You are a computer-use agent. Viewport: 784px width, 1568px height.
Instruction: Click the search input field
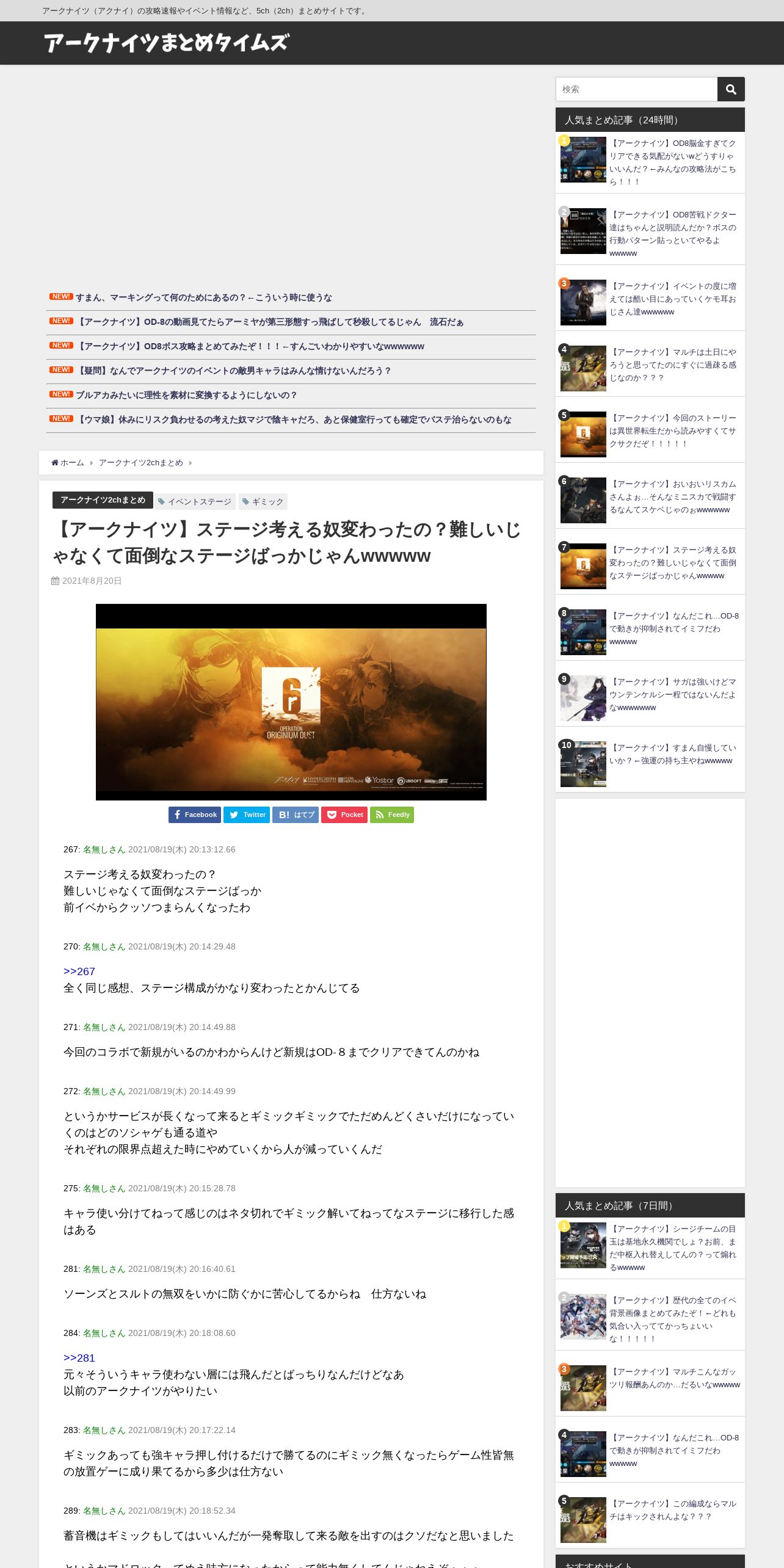pyautogui.click(x=636, y=89)
